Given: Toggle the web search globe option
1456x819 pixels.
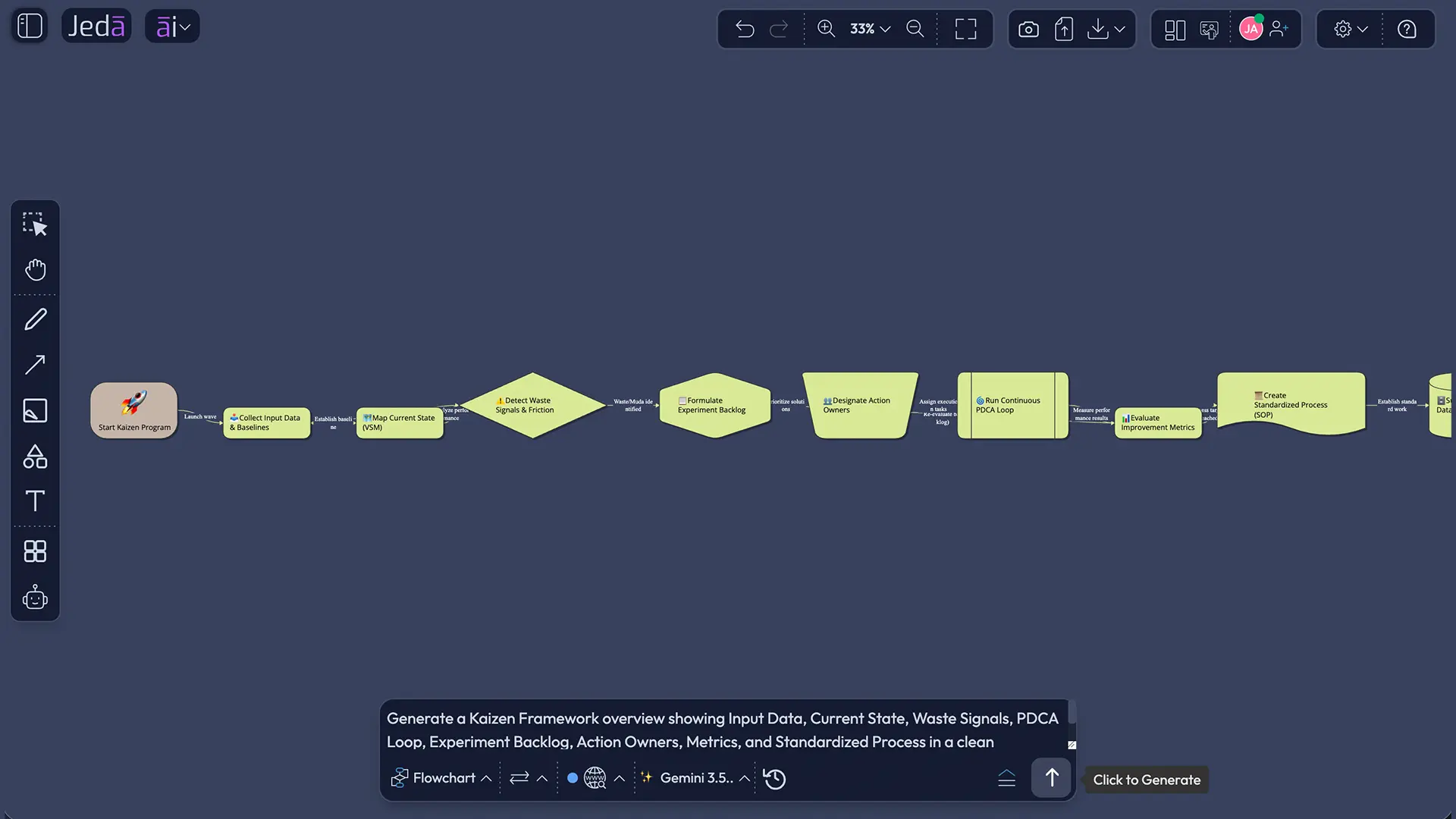Looking at the screenshot, I should point(595,778).
